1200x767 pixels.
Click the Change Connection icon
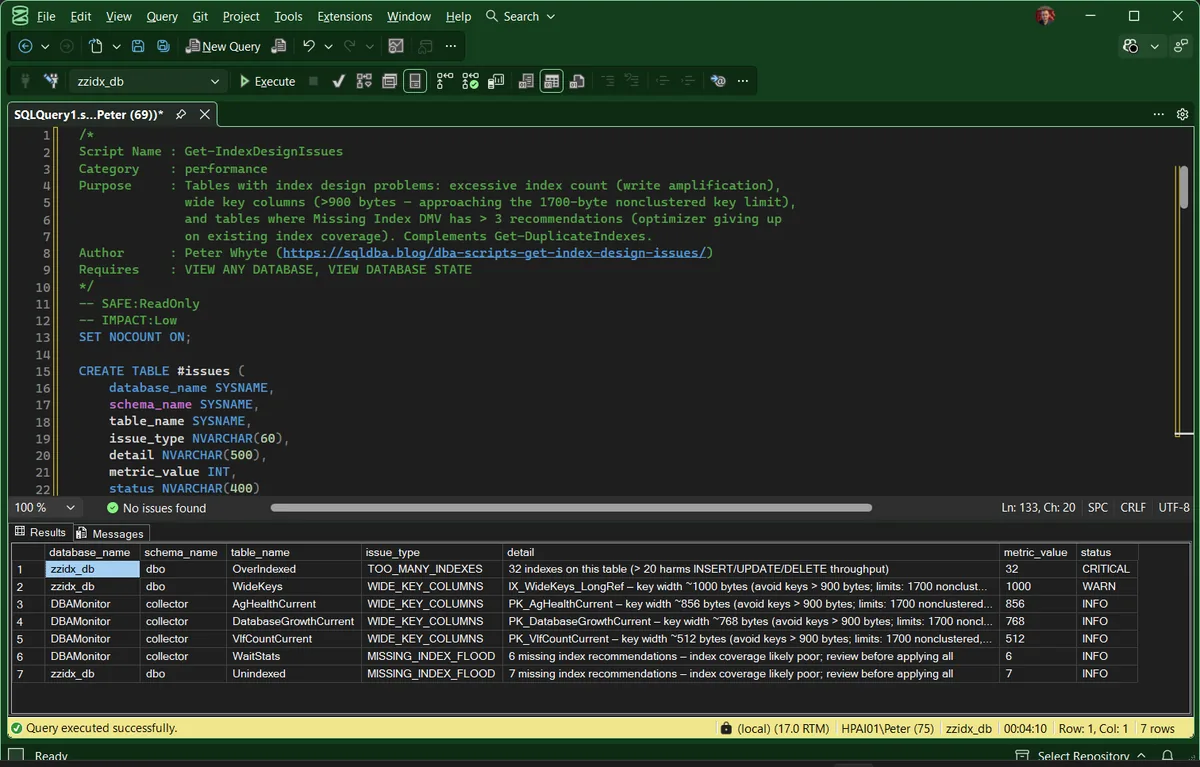tap(52, 81)
